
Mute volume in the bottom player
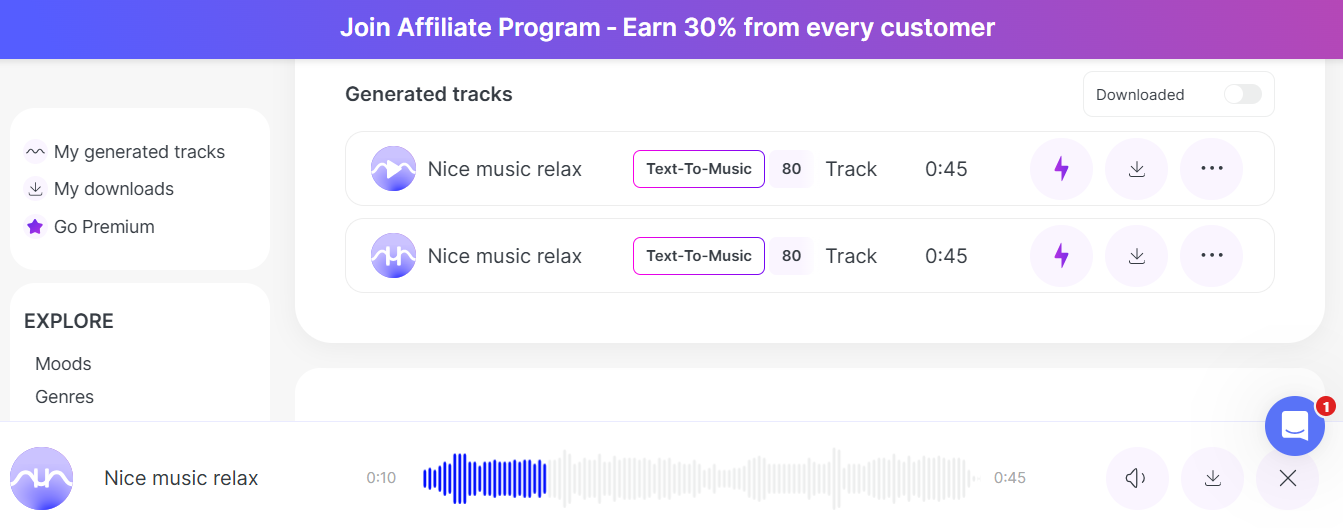[x=1137, y=478]
